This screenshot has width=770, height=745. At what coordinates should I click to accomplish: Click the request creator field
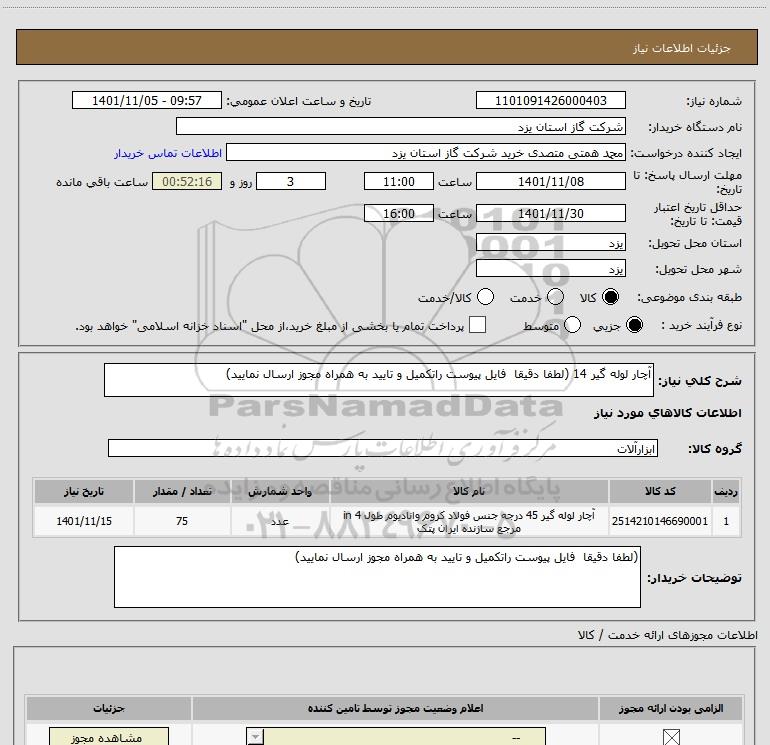tap(426, 152)
